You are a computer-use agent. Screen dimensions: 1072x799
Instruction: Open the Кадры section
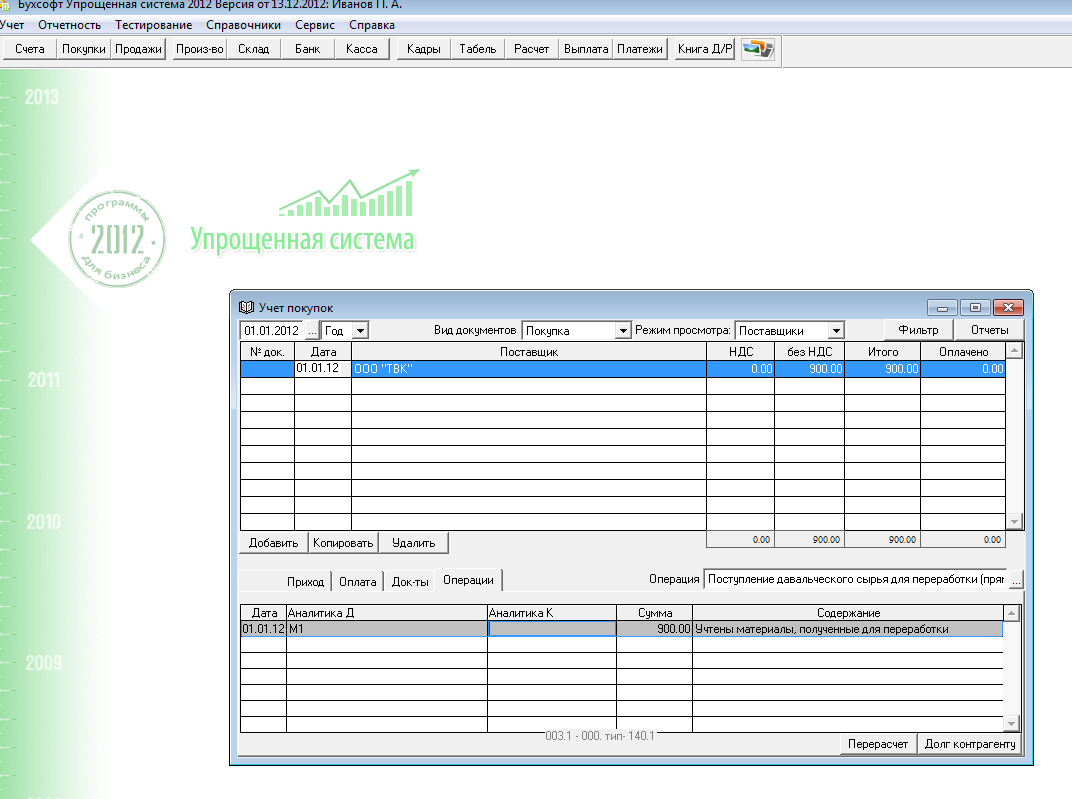click(423, 49)
